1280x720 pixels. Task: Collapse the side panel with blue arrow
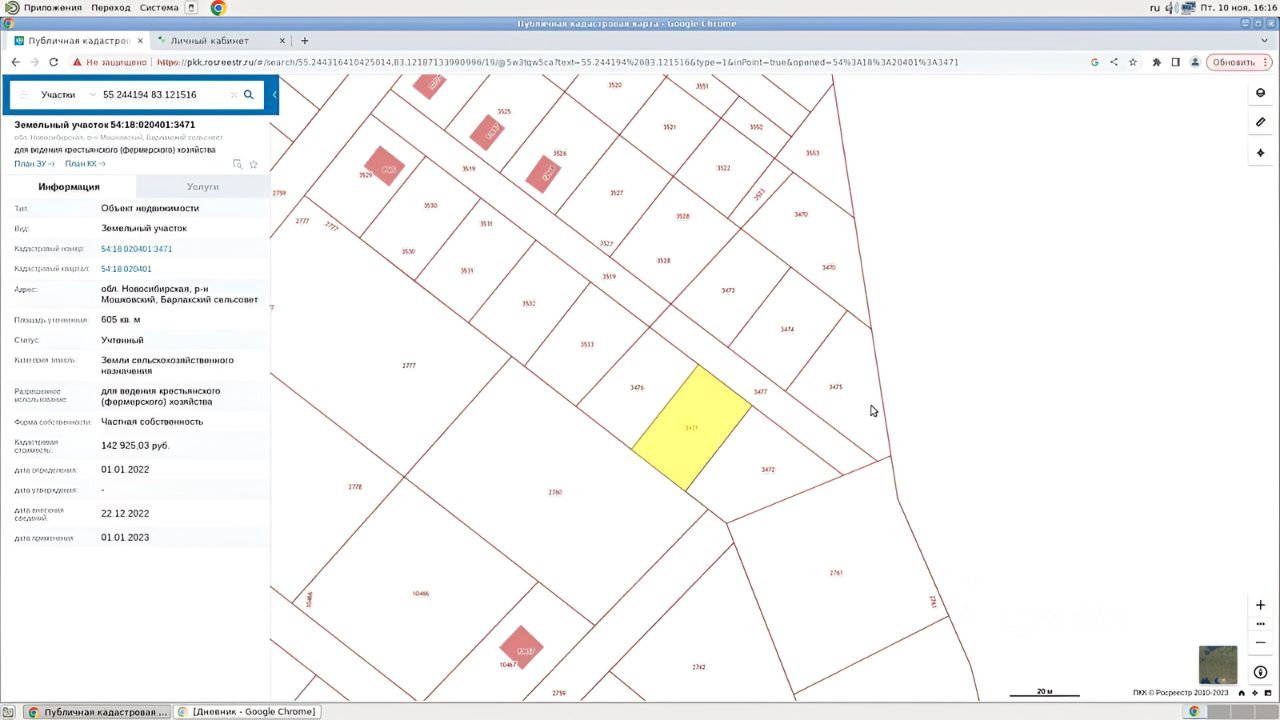[x=274, y=95]
